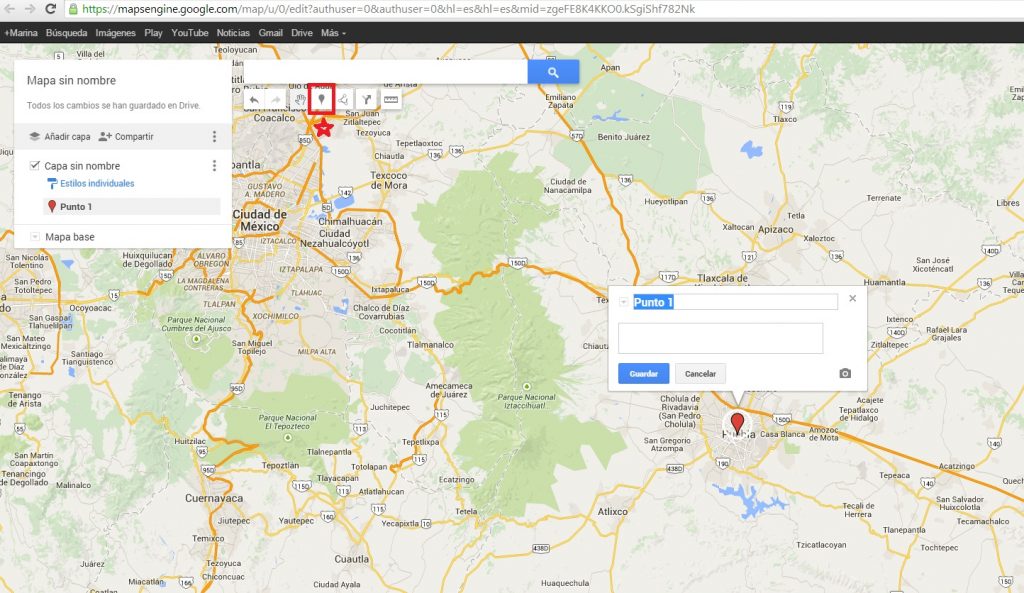Select Punto 1 in the layer list
This screenshot has width=1024, height=593.
pos(75,207)
